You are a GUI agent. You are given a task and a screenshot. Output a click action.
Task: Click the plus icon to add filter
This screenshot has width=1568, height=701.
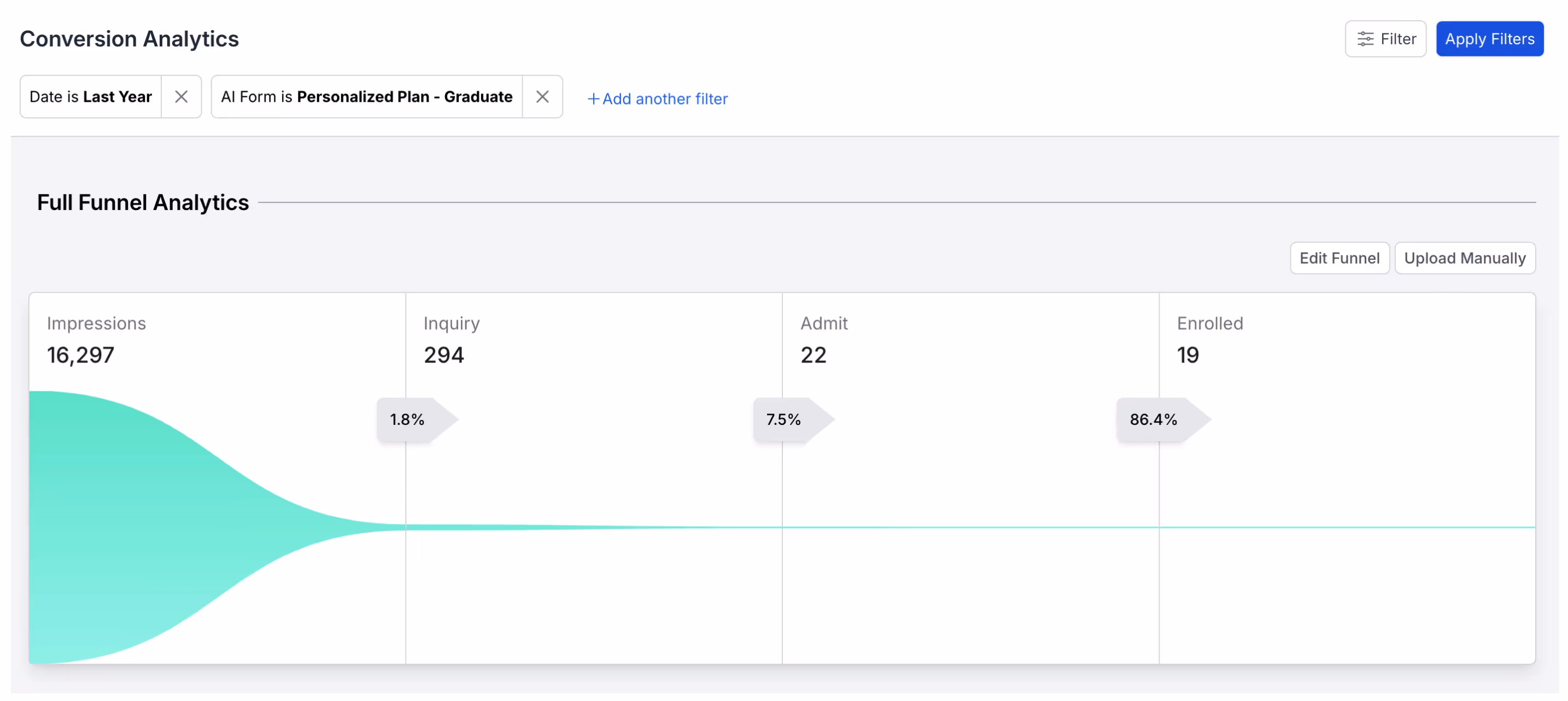coord(593,98)
